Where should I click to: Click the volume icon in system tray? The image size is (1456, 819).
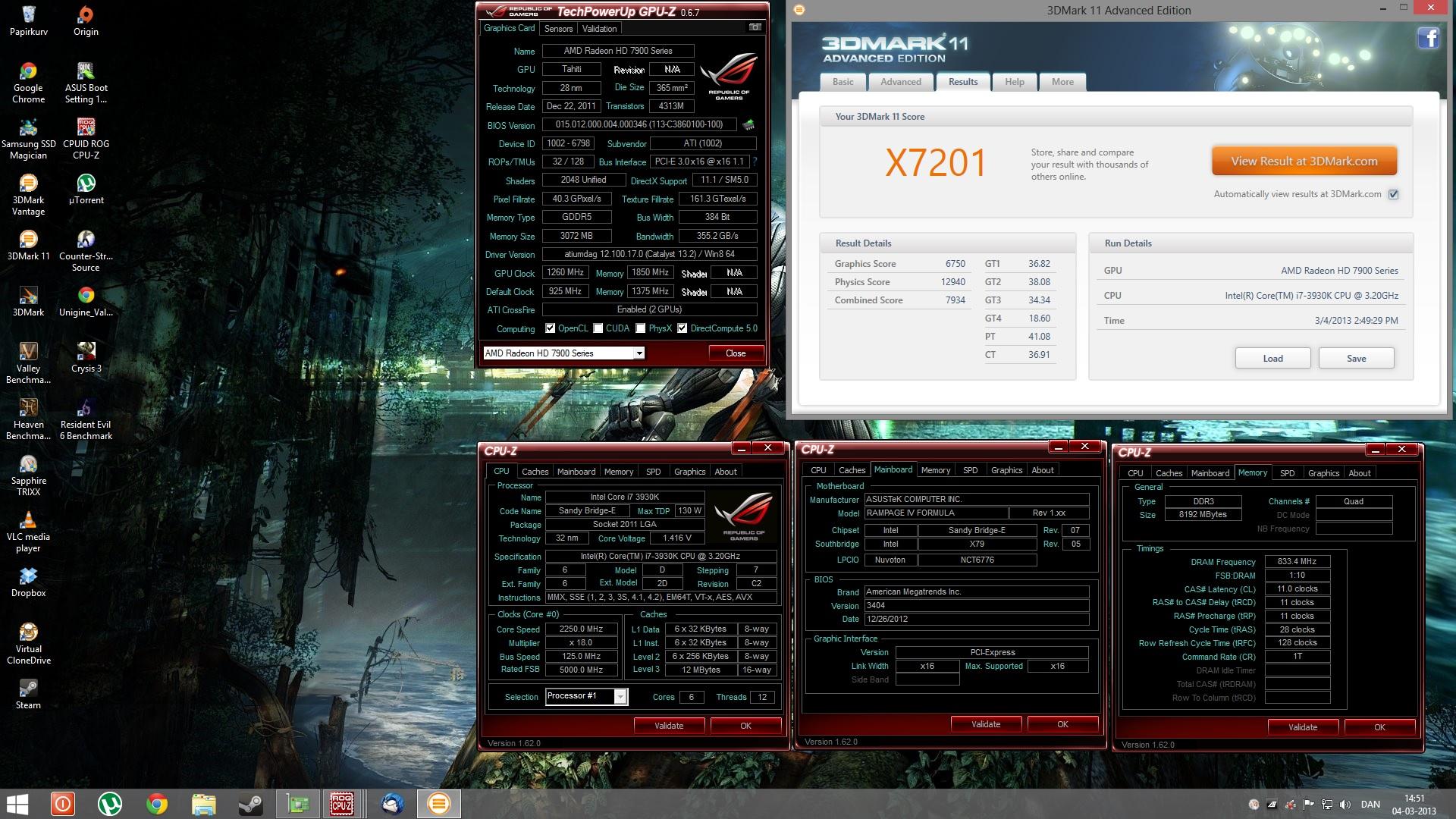[1345, 805]
